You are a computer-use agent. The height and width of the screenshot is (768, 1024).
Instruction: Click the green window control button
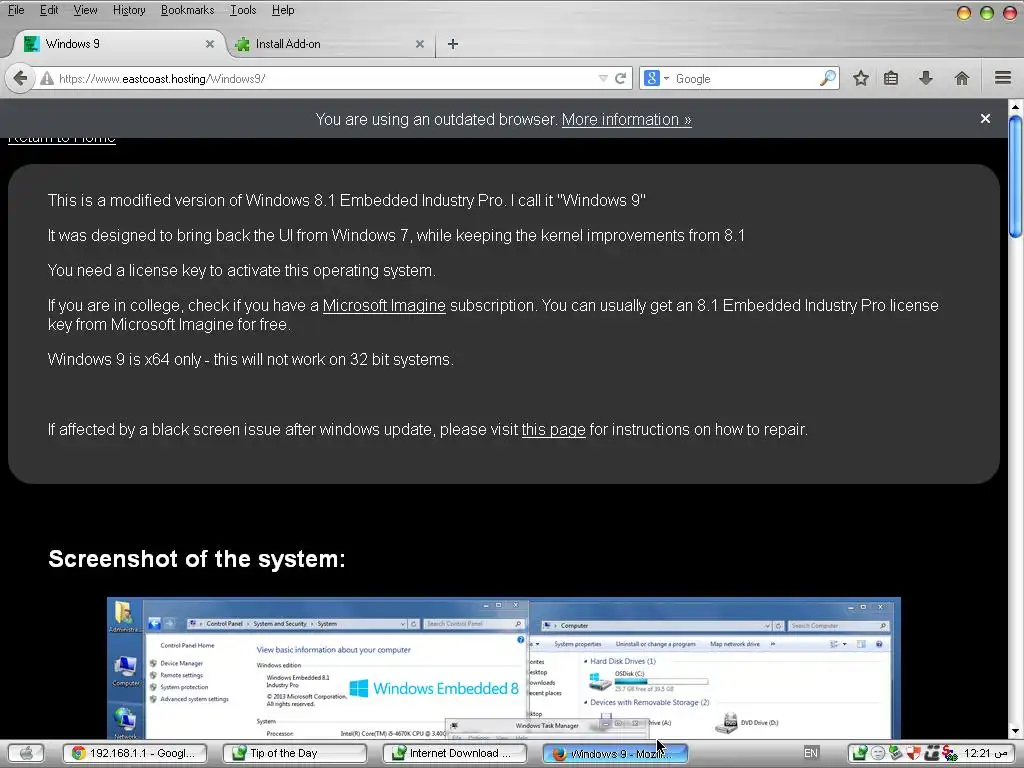click(987, 12)
